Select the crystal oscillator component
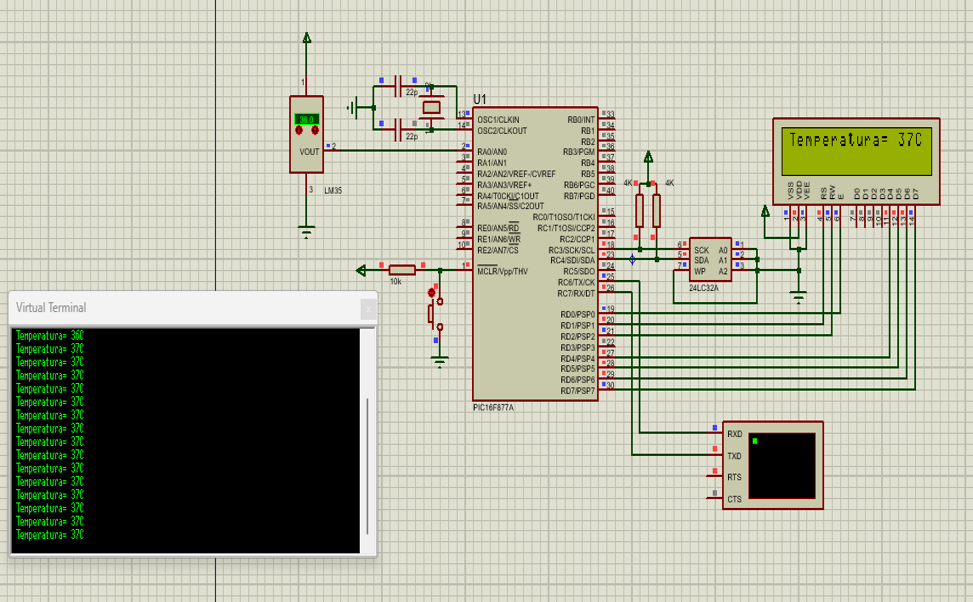 click(x=432, y=107)
